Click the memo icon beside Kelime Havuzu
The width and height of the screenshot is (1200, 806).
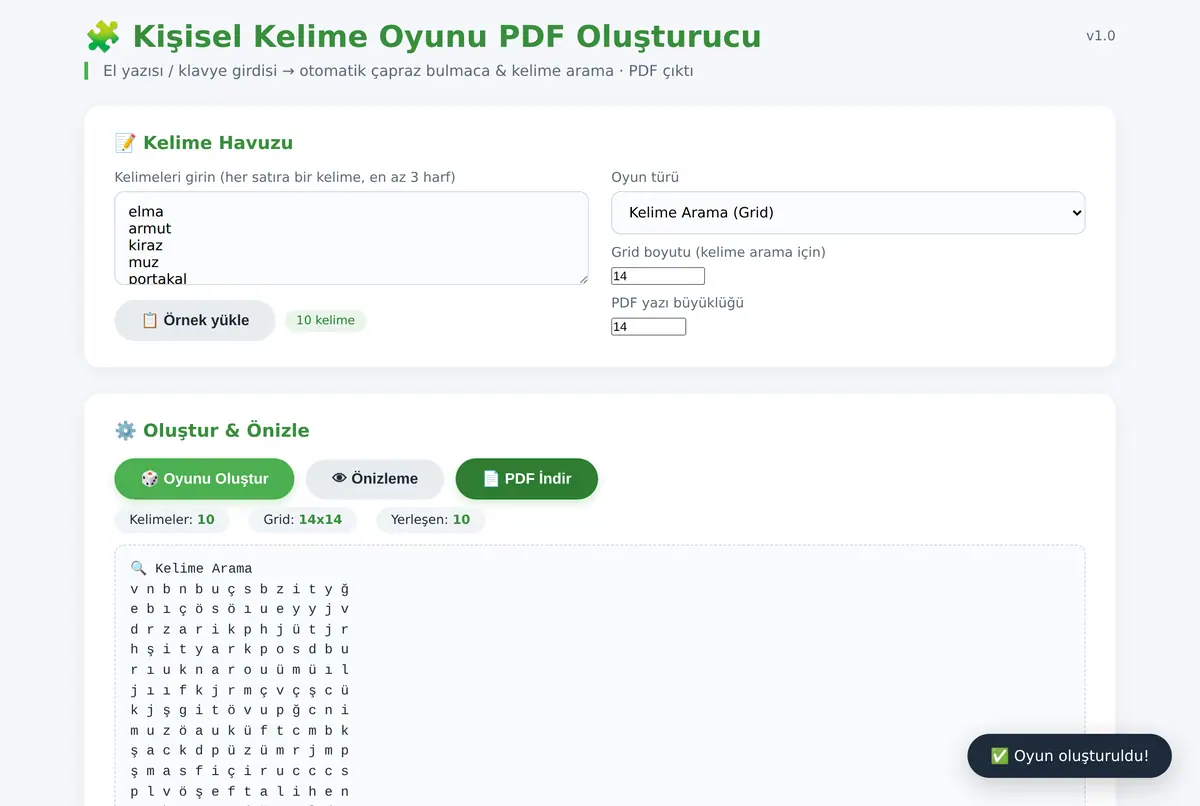[125, 143]
